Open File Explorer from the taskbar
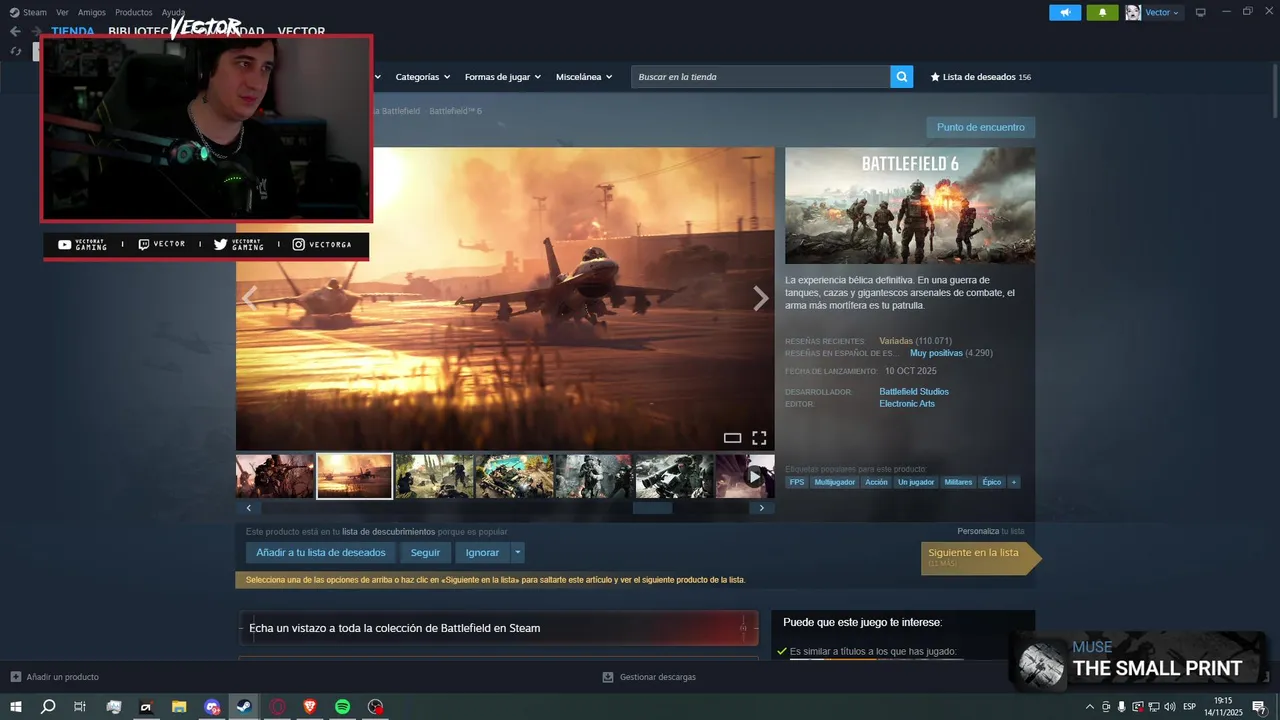 click(x=179, y=707)
